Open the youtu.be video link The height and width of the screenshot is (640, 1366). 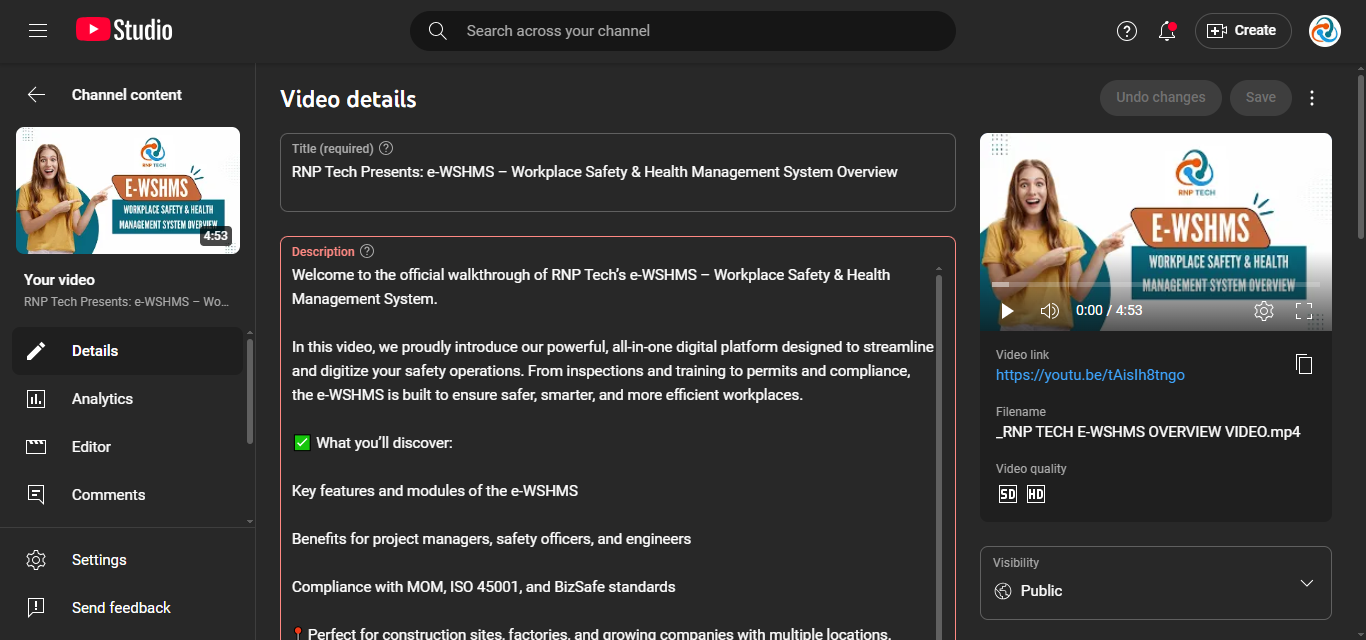click(1090, 375)
